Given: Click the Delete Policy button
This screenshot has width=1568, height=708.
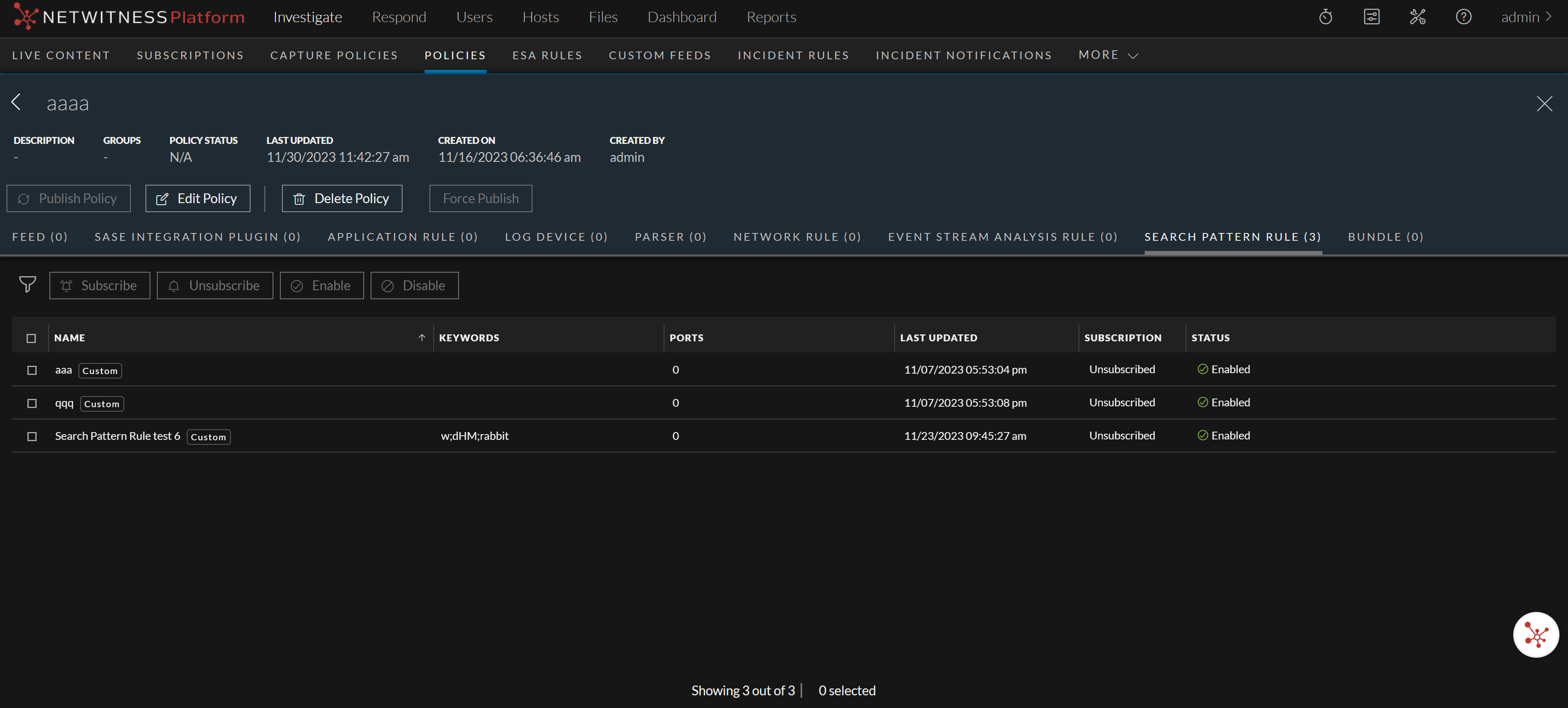Looking at the screenshot, I should click(x=342, y=198).
